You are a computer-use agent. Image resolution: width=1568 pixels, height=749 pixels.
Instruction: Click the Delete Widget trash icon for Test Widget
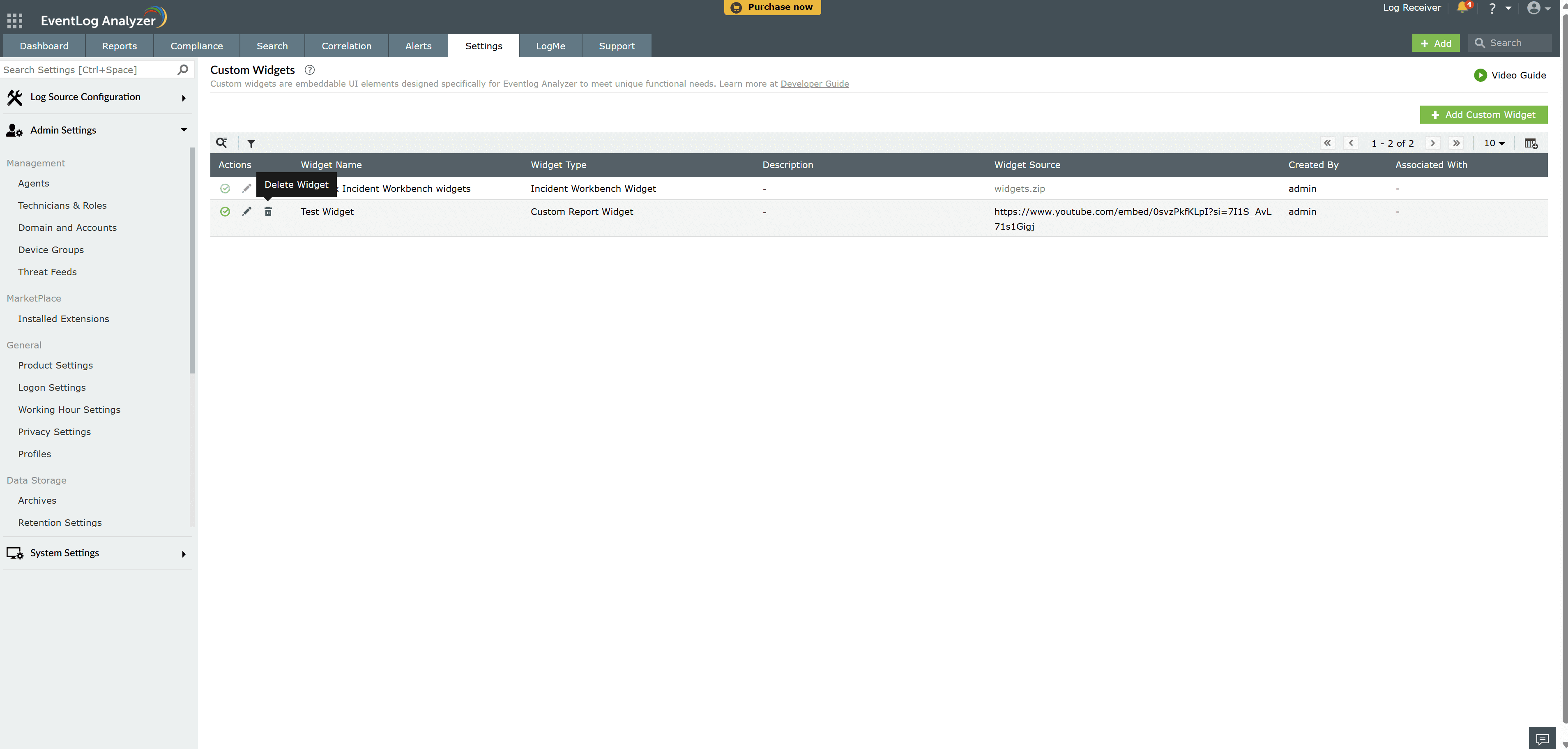click(268, 211)
